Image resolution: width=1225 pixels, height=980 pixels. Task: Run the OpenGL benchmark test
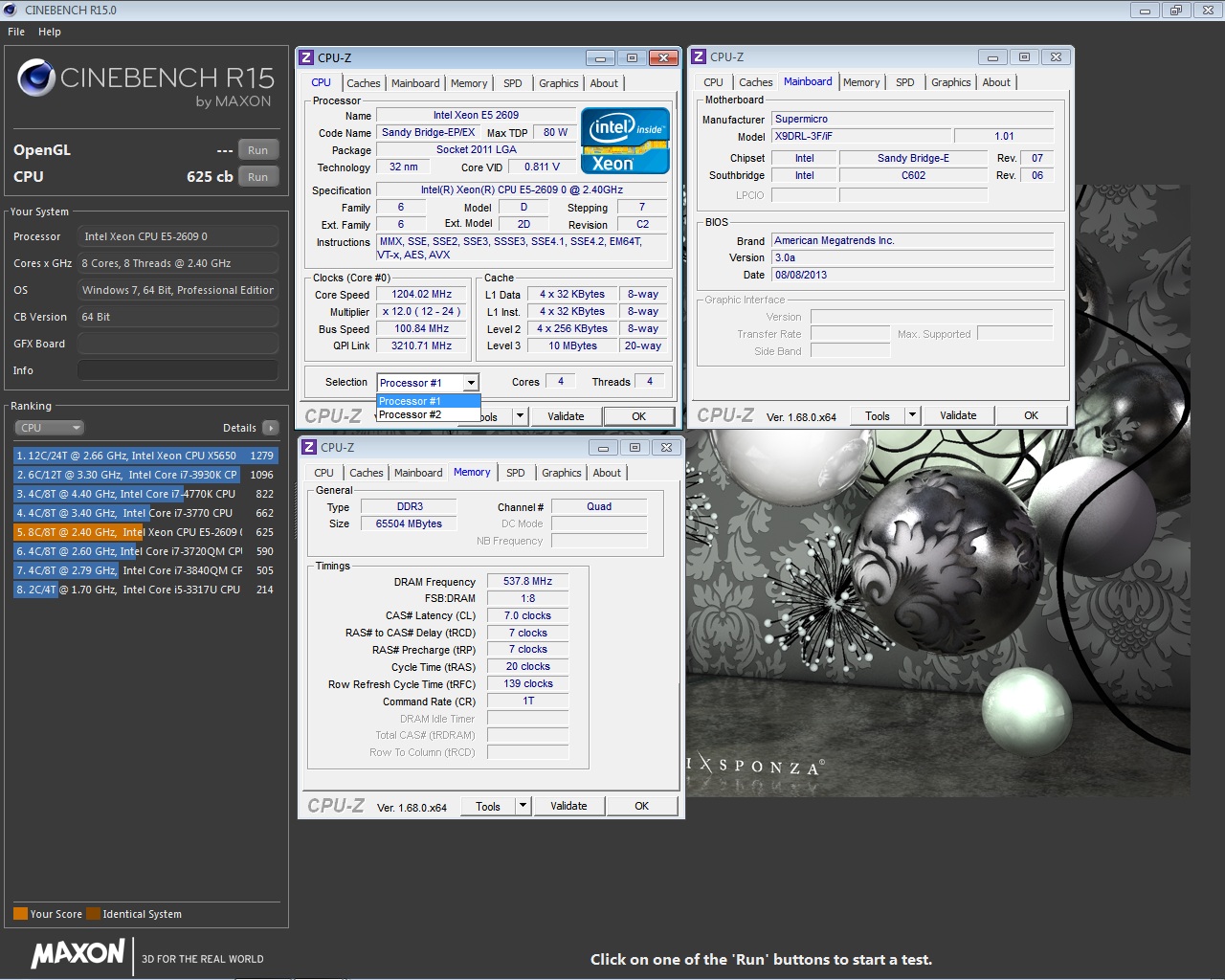click(x=258, y=150)
